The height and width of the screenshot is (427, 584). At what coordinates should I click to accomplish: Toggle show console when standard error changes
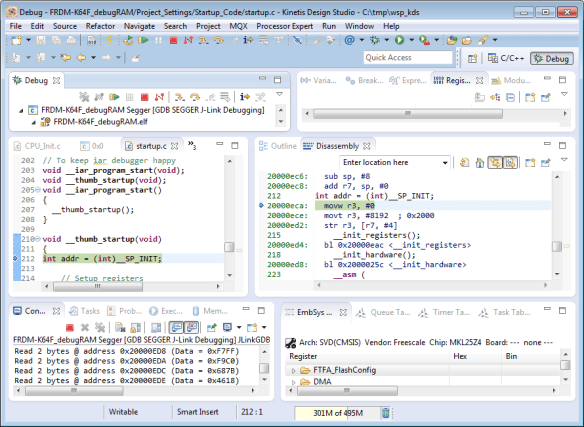pyautogui.click(x=191, y=328)
